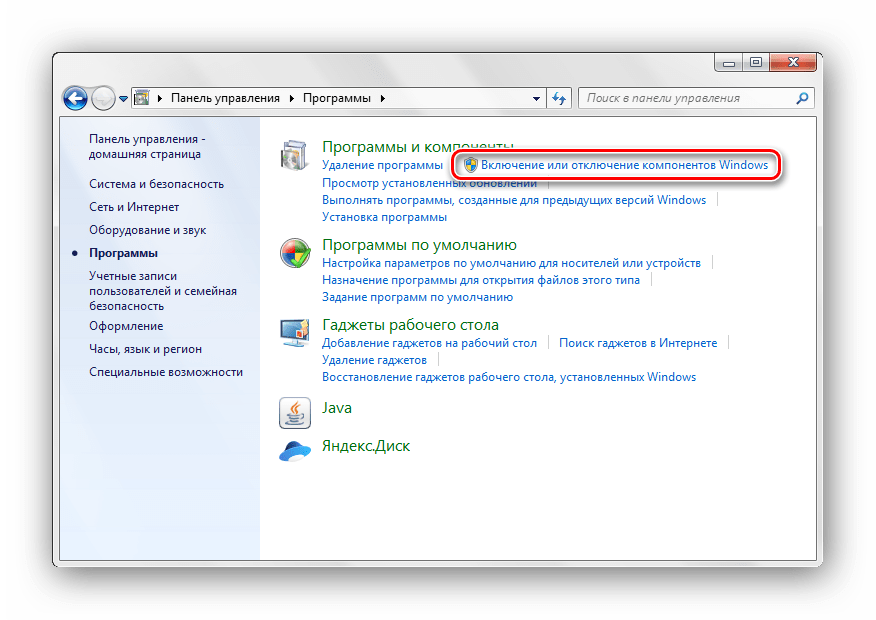Open the Яндекс.Диск heading link

(x=366, y=446)
